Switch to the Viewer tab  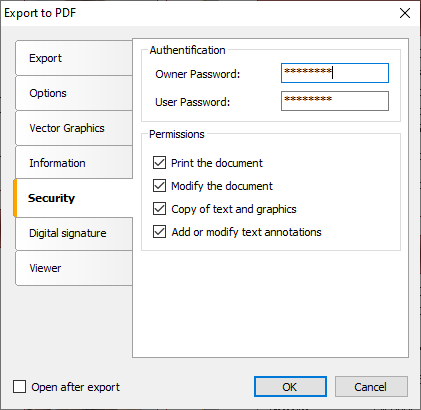(74, 268)
